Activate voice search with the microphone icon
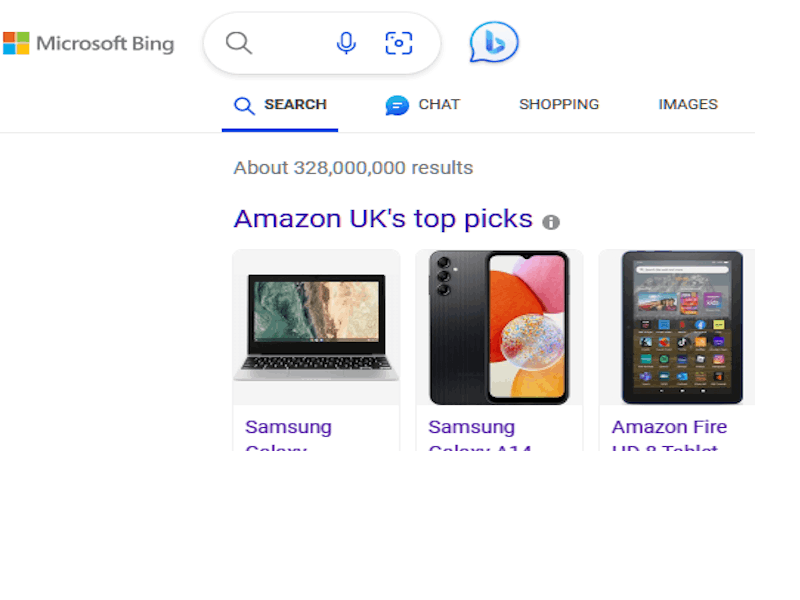 [346, 43]
